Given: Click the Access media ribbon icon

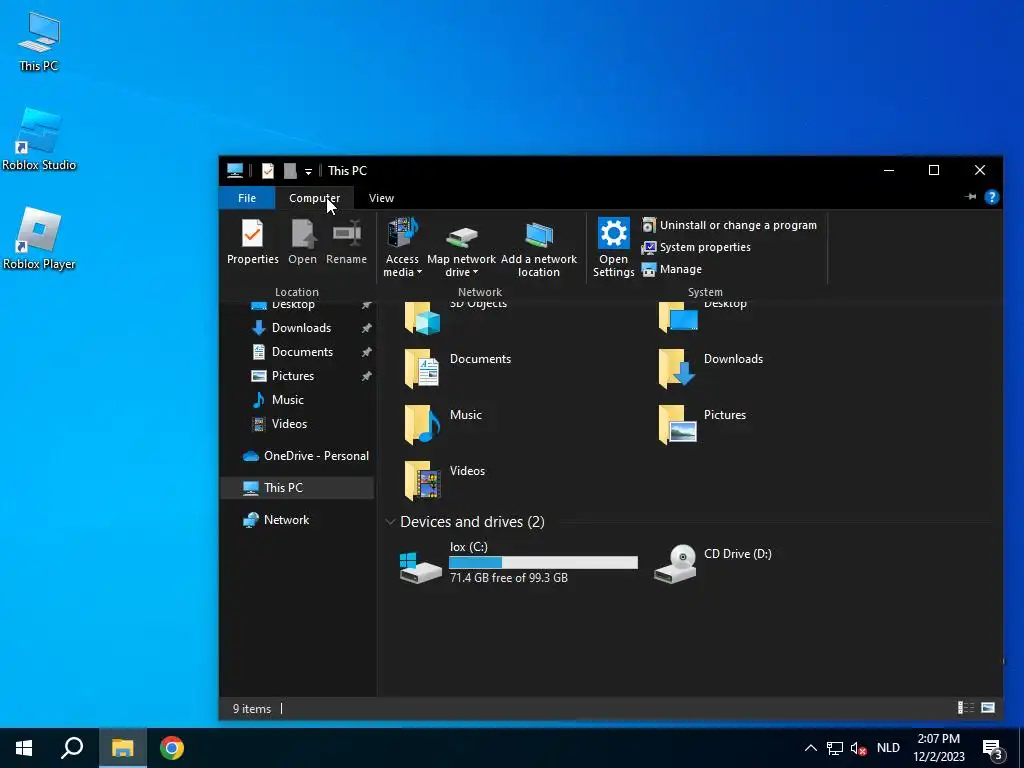Looking at the screenshot, I should [x=402, y=234].
